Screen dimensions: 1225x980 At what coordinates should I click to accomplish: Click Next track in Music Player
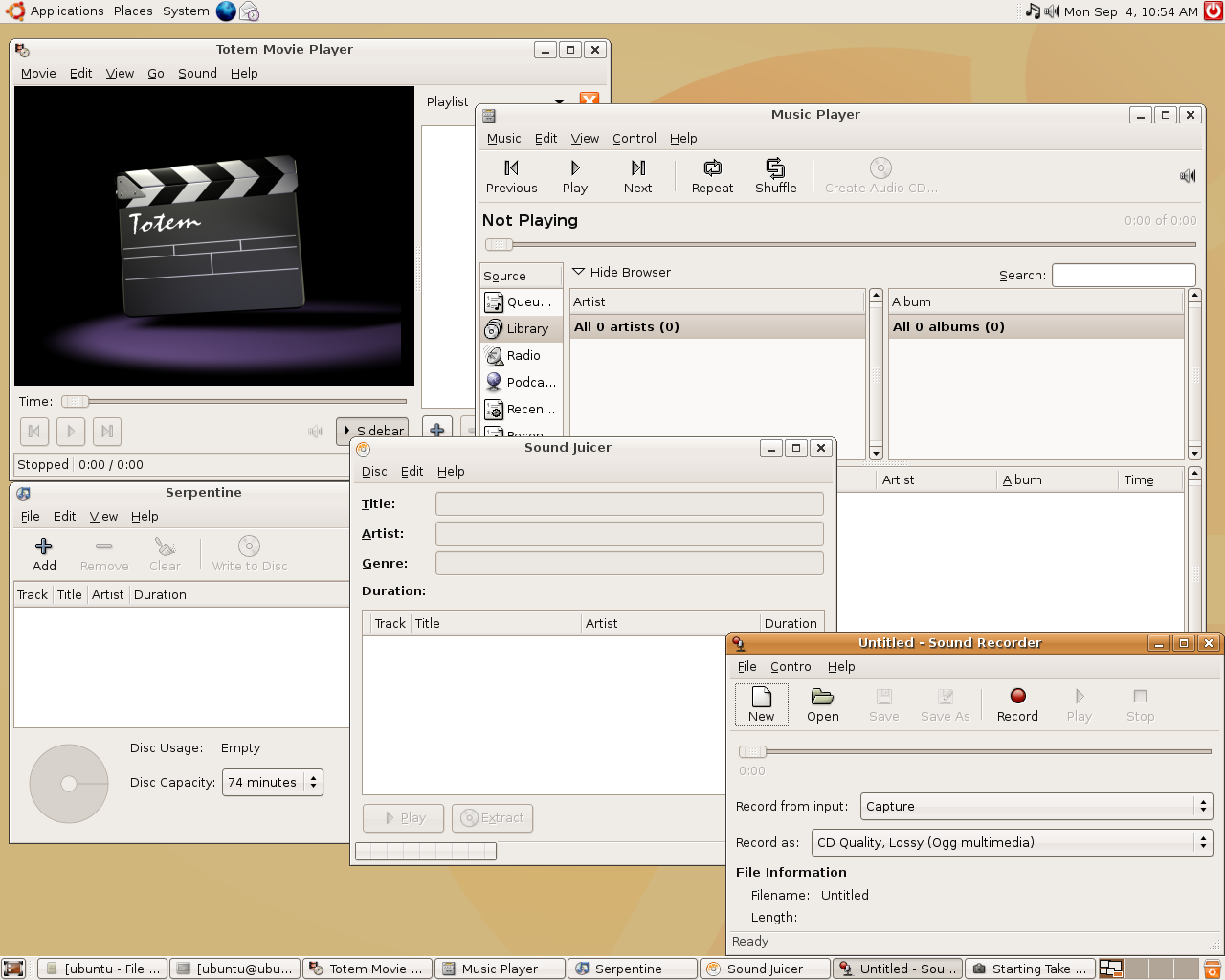637,177
